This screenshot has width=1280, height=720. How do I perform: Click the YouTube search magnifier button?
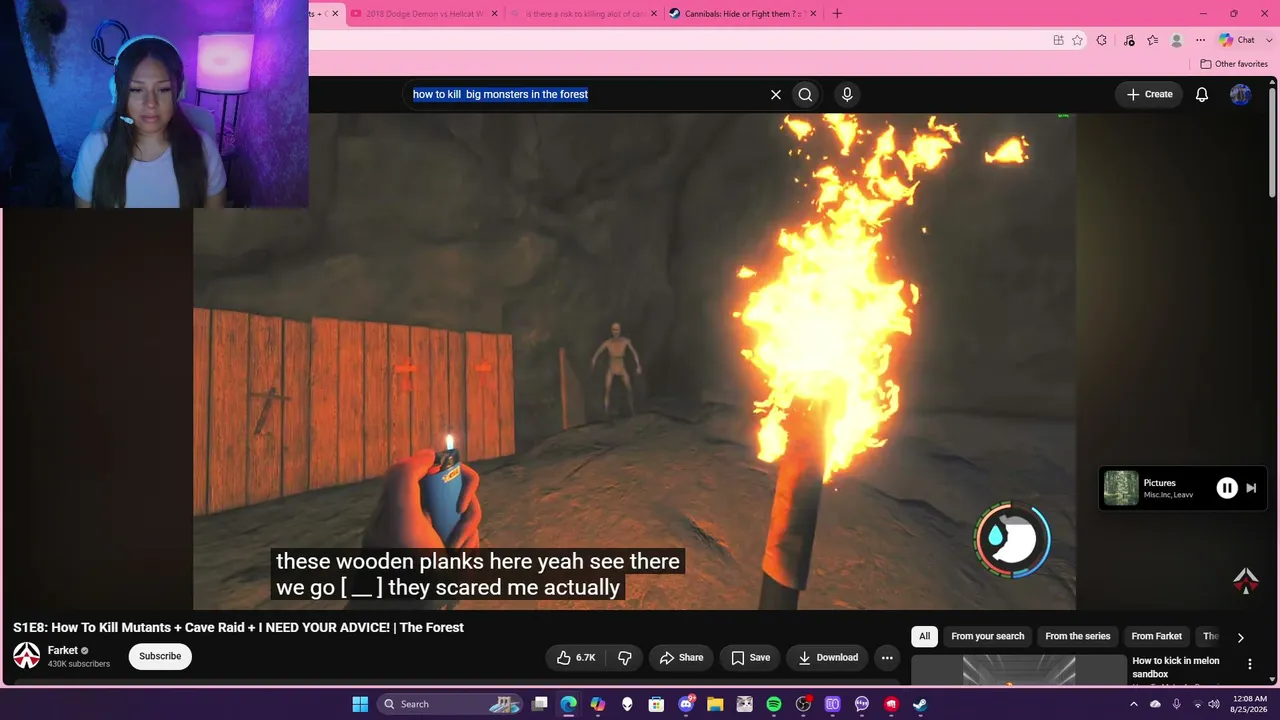[805, 94]
